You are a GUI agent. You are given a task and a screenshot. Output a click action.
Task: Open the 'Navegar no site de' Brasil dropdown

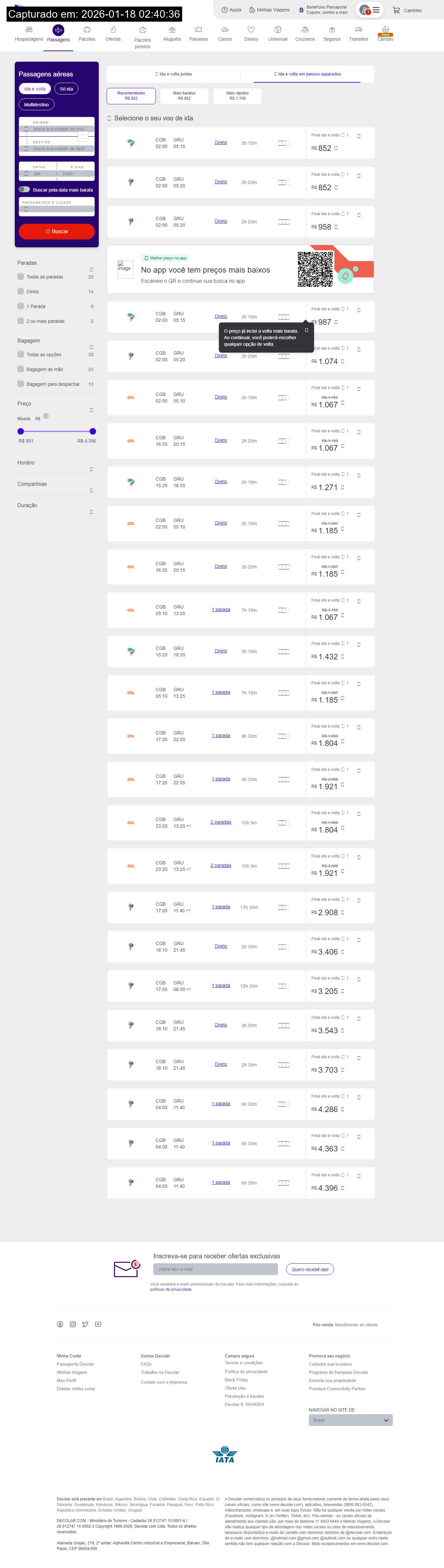(350, 1419)
